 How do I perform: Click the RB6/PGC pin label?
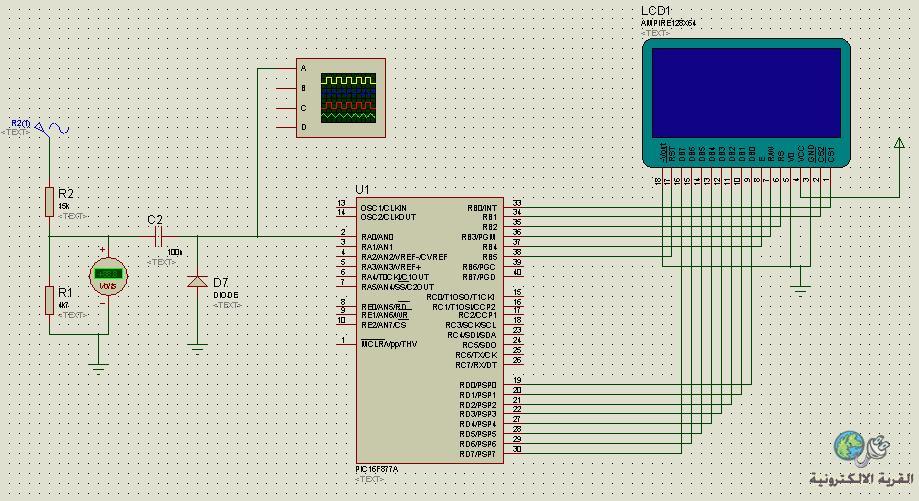[479, 267]
